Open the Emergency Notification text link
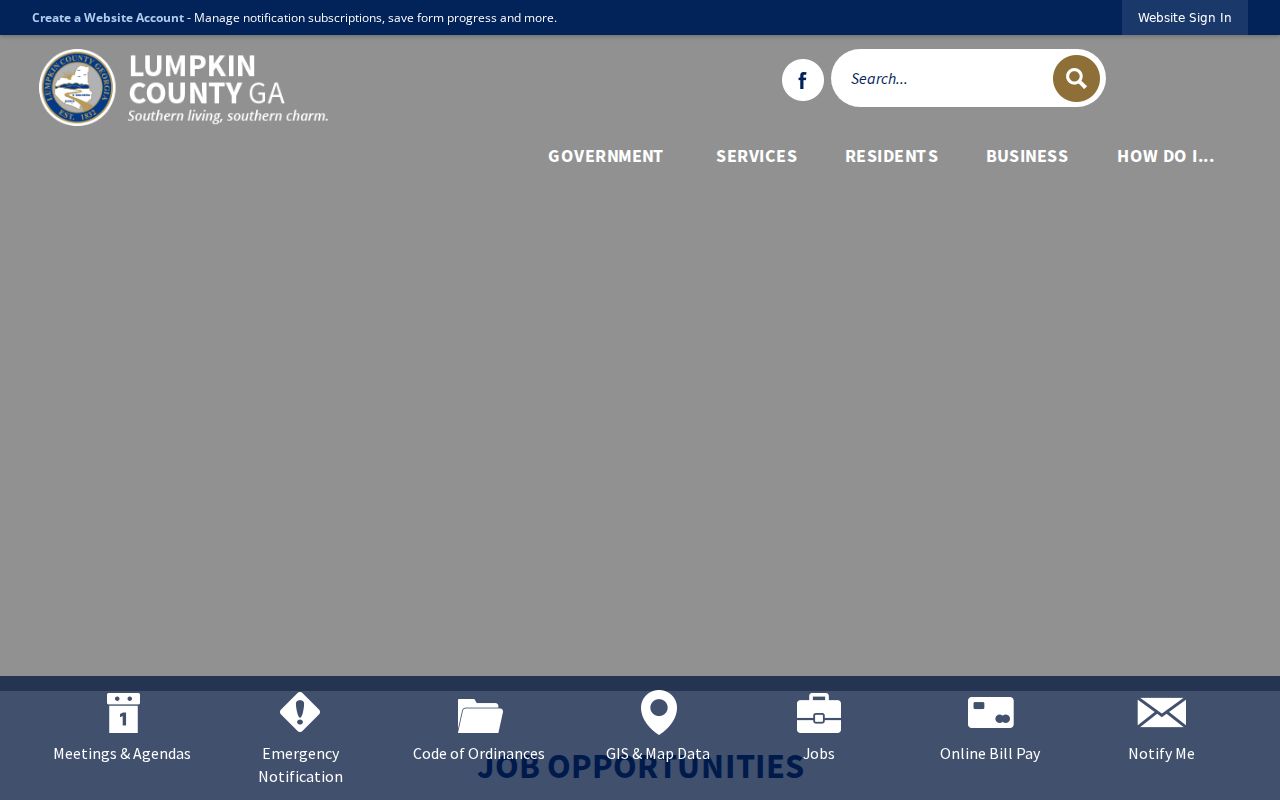This screenshot has height=800, width=1280. (300, 765)
